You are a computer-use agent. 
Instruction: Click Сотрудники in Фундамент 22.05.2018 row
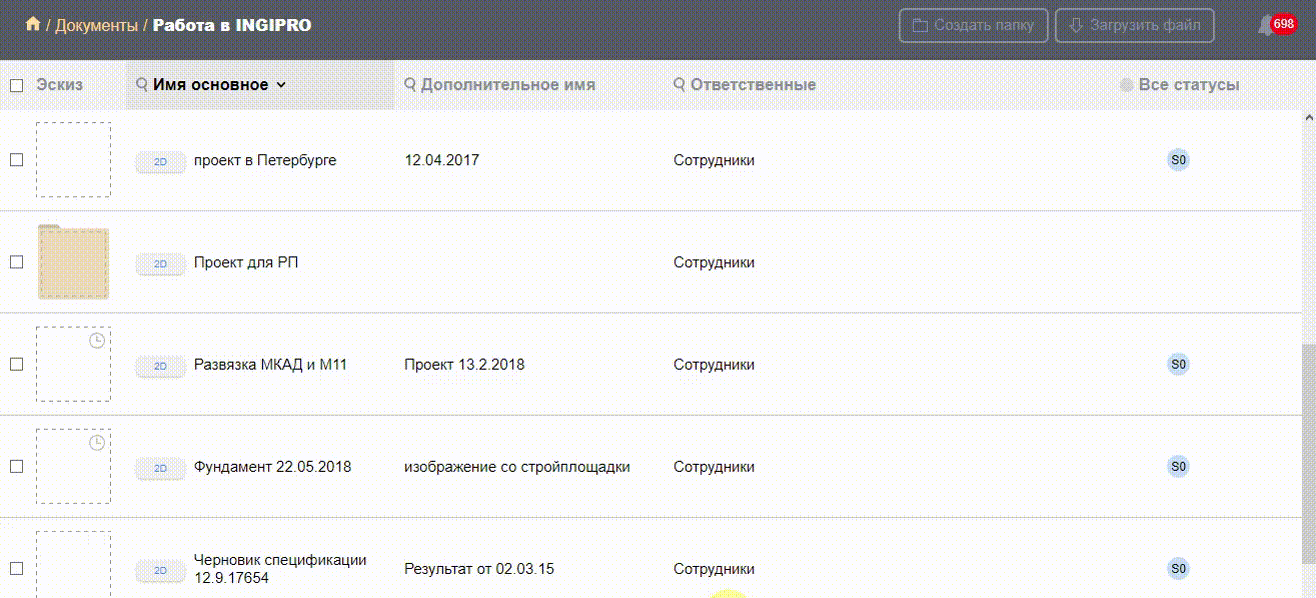(x=714, y=466)
